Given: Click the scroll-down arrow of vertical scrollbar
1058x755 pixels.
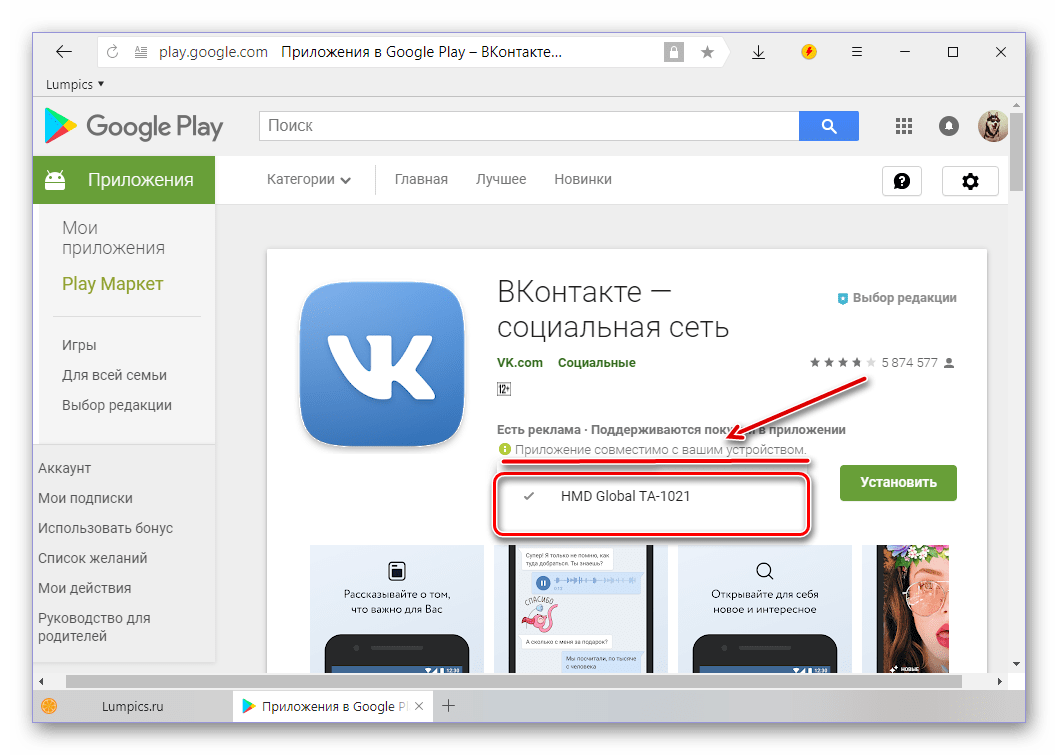Looking at the screenshot, I should point(1016,665).
